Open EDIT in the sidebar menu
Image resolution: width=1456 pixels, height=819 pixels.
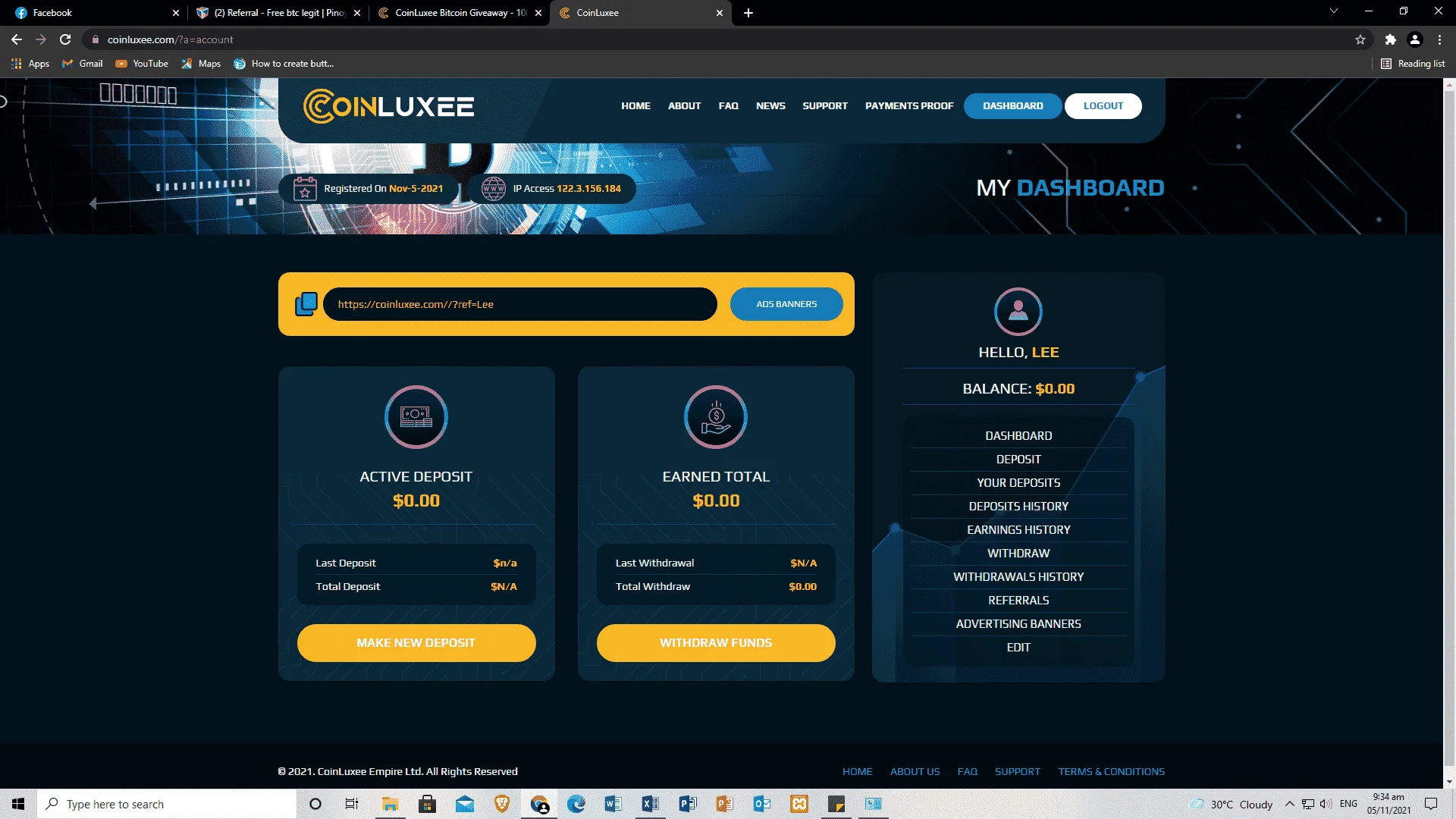(x=1018, y=648)
